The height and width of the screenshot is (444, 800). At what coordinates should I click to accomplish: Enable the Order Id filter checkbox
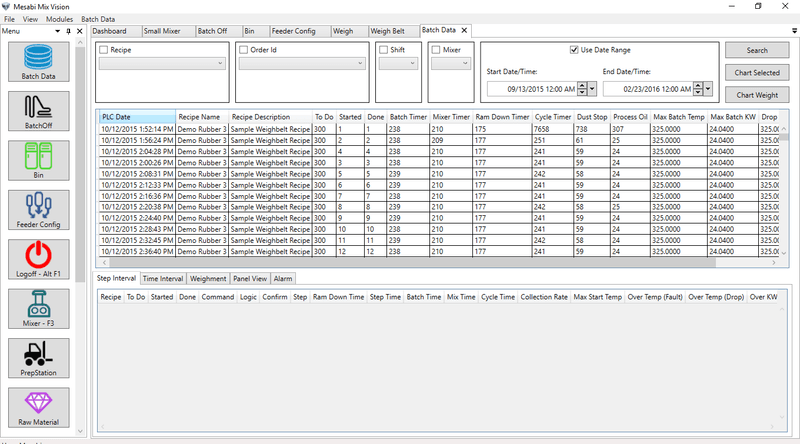pos(243,50)
